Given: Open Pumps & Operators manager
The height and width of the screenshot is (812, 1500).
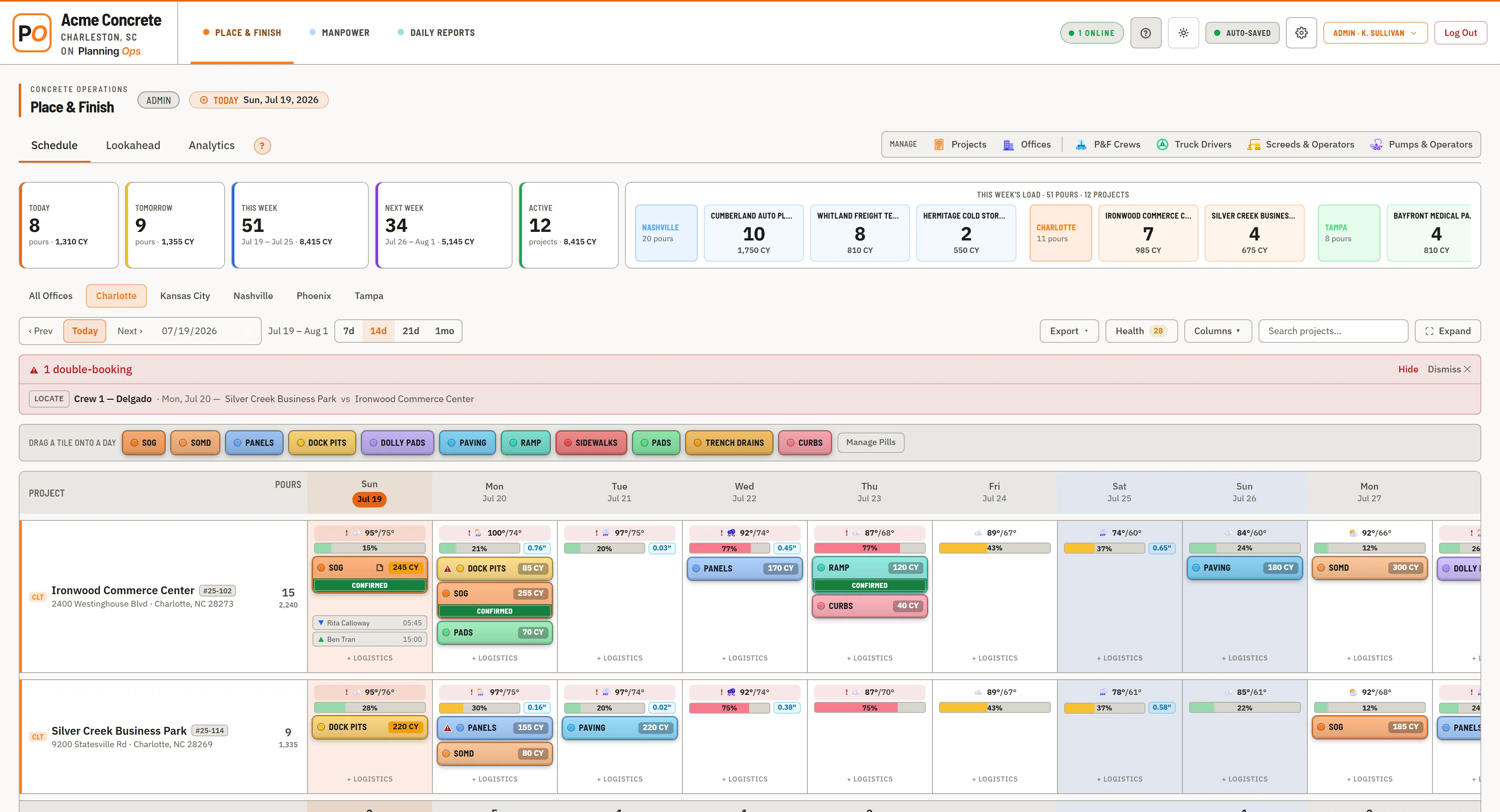Looking at the screenshot, I should click(1421, 144).
